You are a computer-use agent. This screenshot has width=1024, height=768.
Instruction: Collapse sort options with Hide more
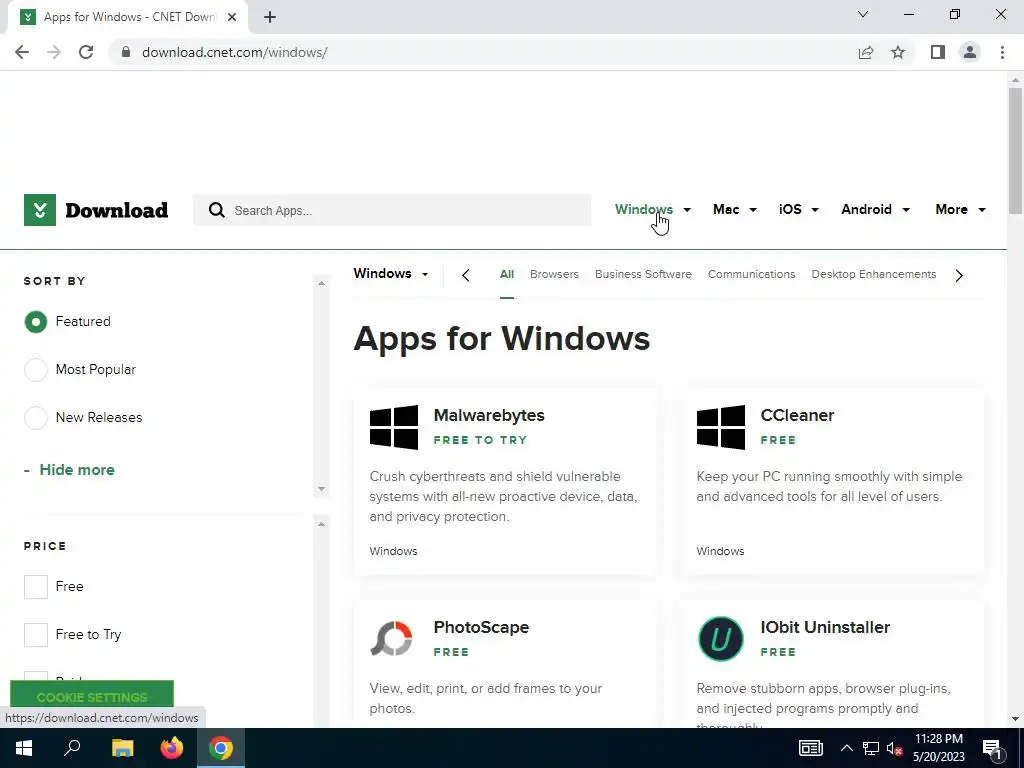click(x=77, y=470)
